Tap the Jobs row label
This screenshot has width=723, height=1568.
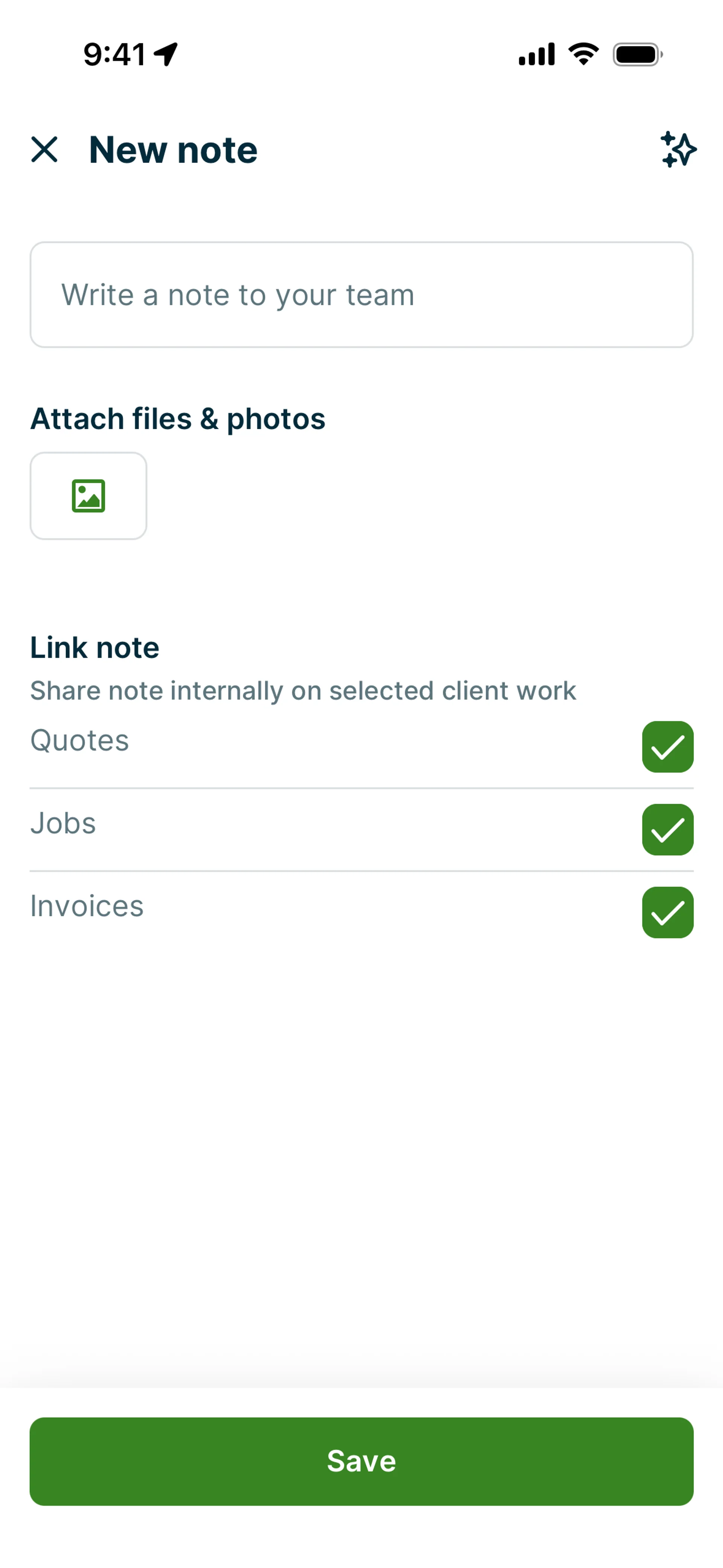click(x=63, y=824)
